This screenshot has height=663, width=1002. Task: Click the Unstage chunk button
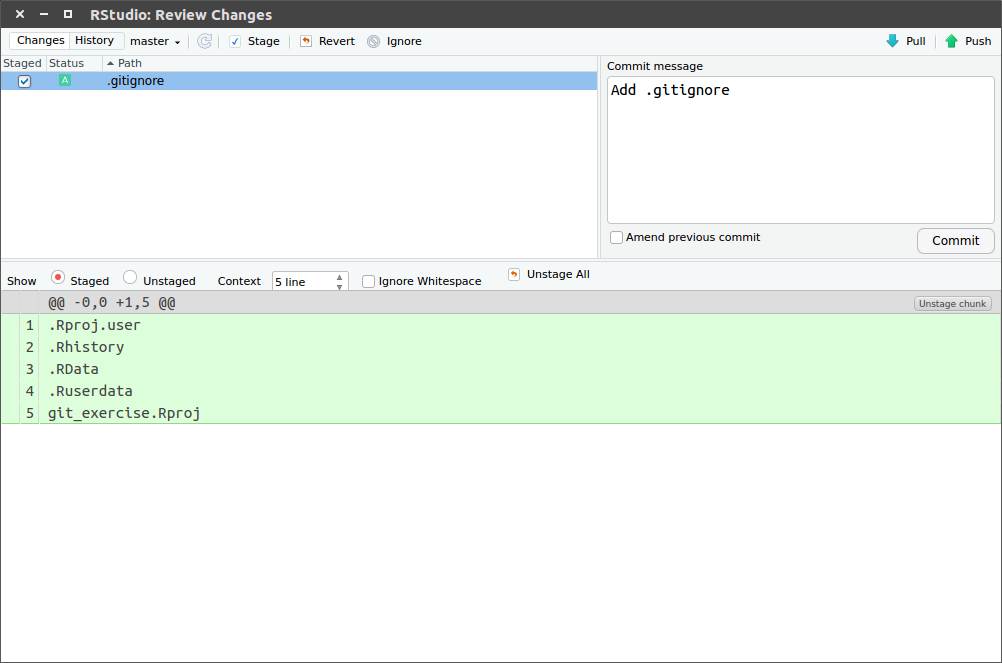click(951, 303)
